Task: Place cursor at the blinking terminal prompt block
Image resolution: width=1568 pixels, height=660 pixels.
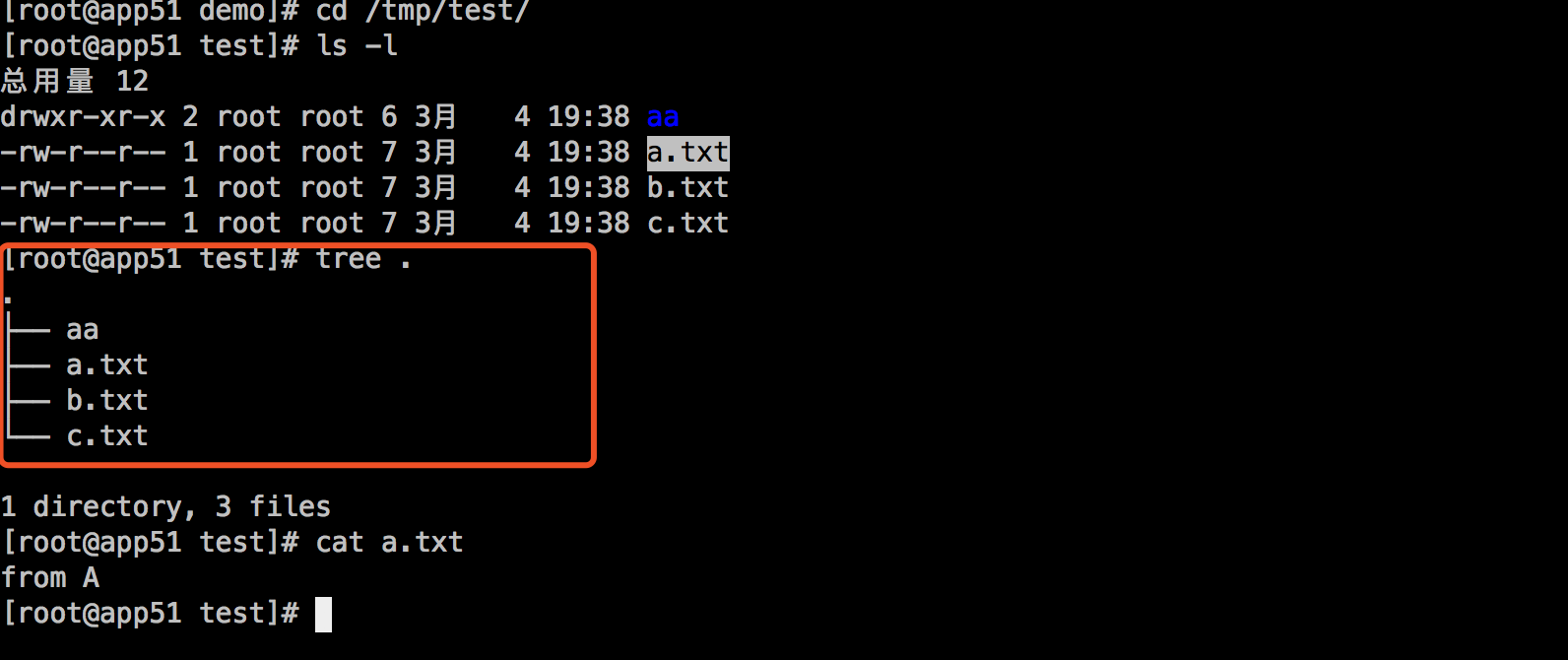Action: click(323, 615)
